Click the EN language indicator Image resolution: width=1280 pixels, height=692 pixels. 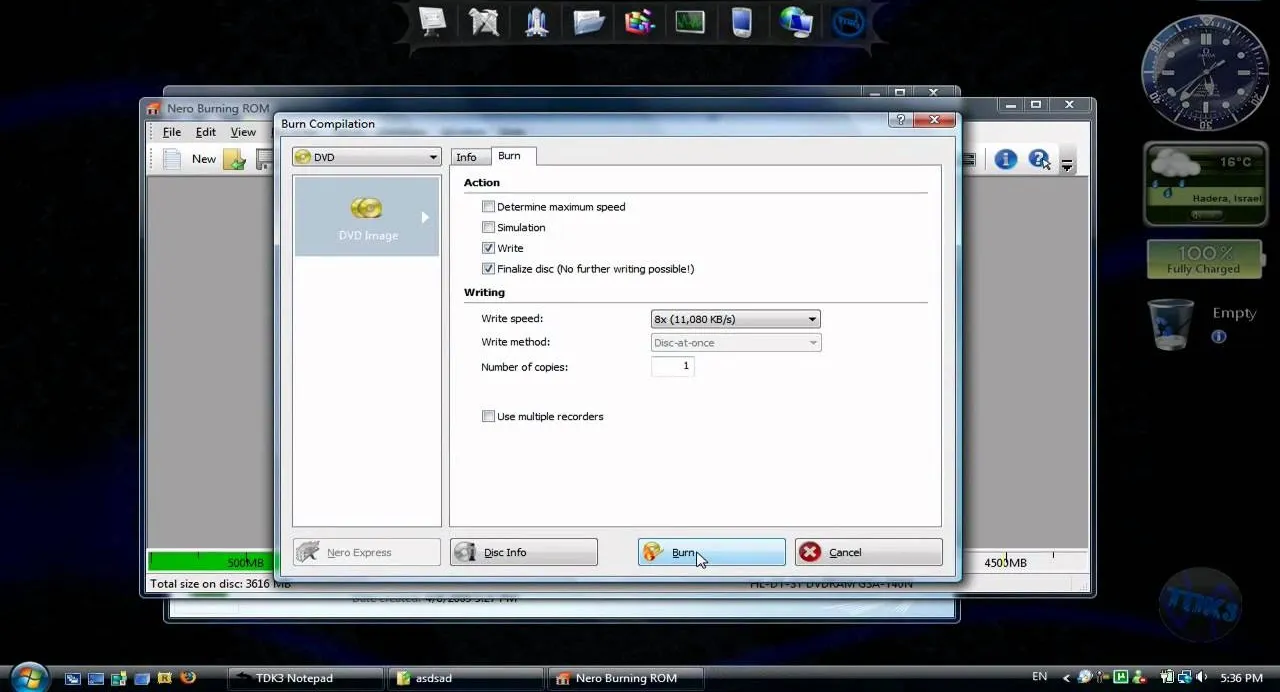(x=1040, y=677)
